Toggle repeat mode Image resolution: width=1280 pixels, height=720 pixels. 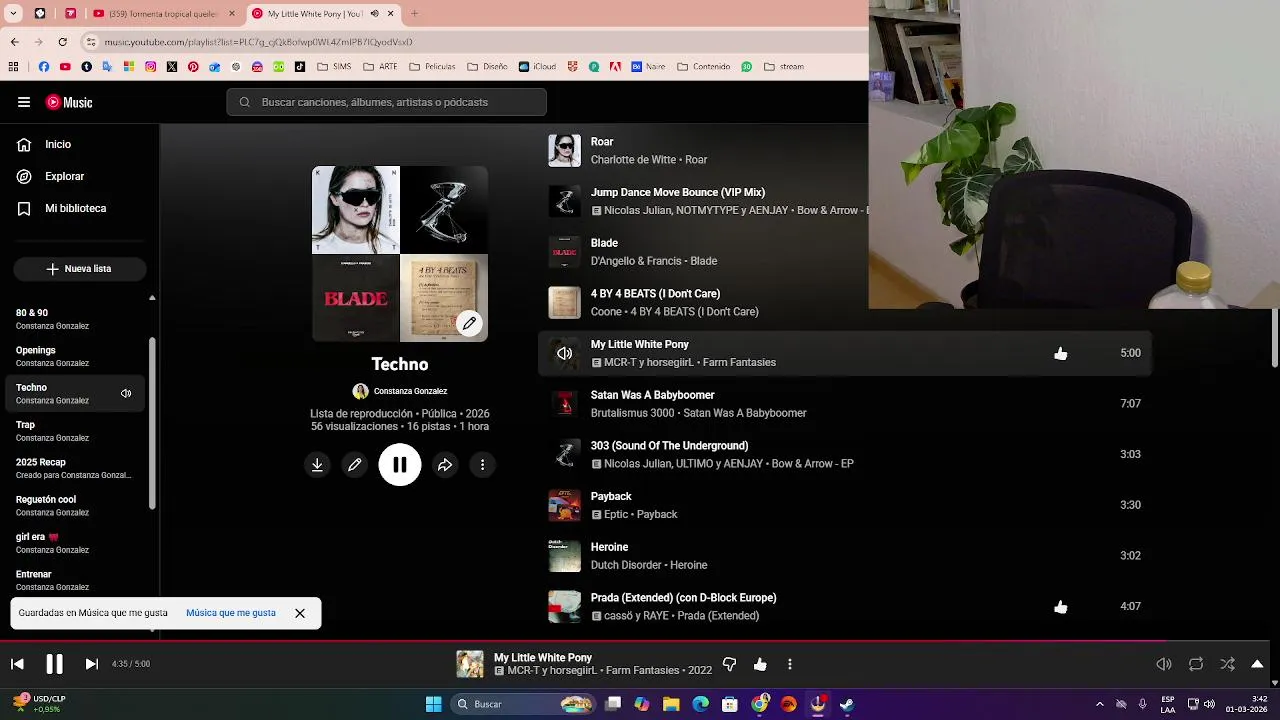coord(1196,664)
